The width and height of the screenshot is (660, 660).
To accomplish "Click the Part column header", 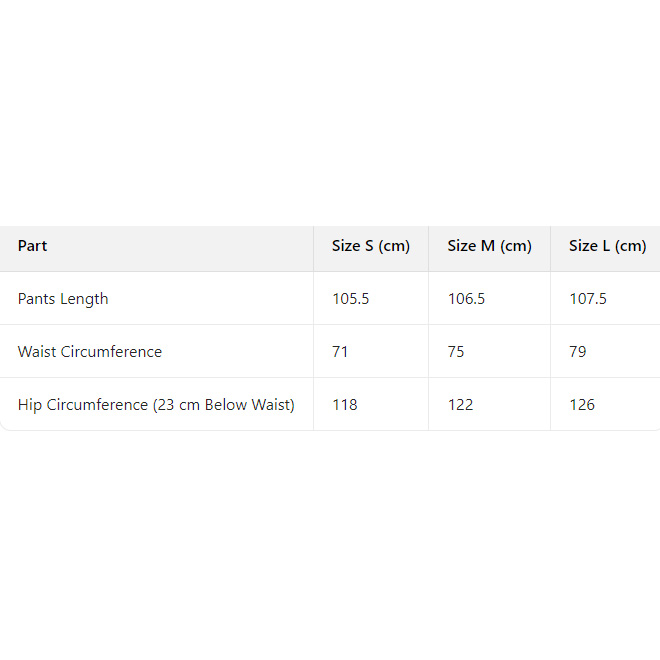I will (32, 246).
